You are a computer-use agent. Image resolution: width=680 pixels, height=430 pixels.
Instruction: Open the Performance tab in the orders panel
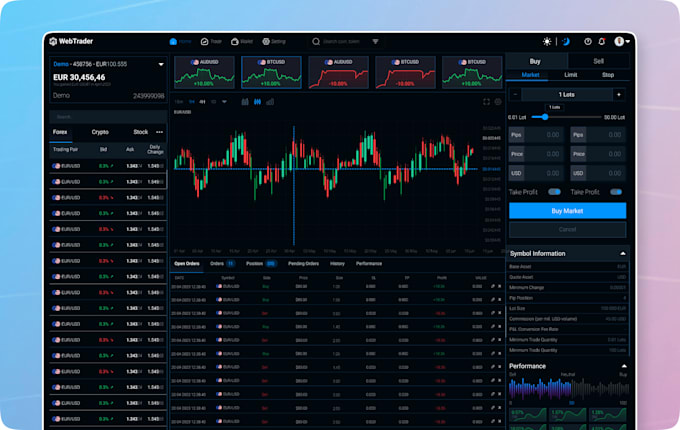(369, 264)
